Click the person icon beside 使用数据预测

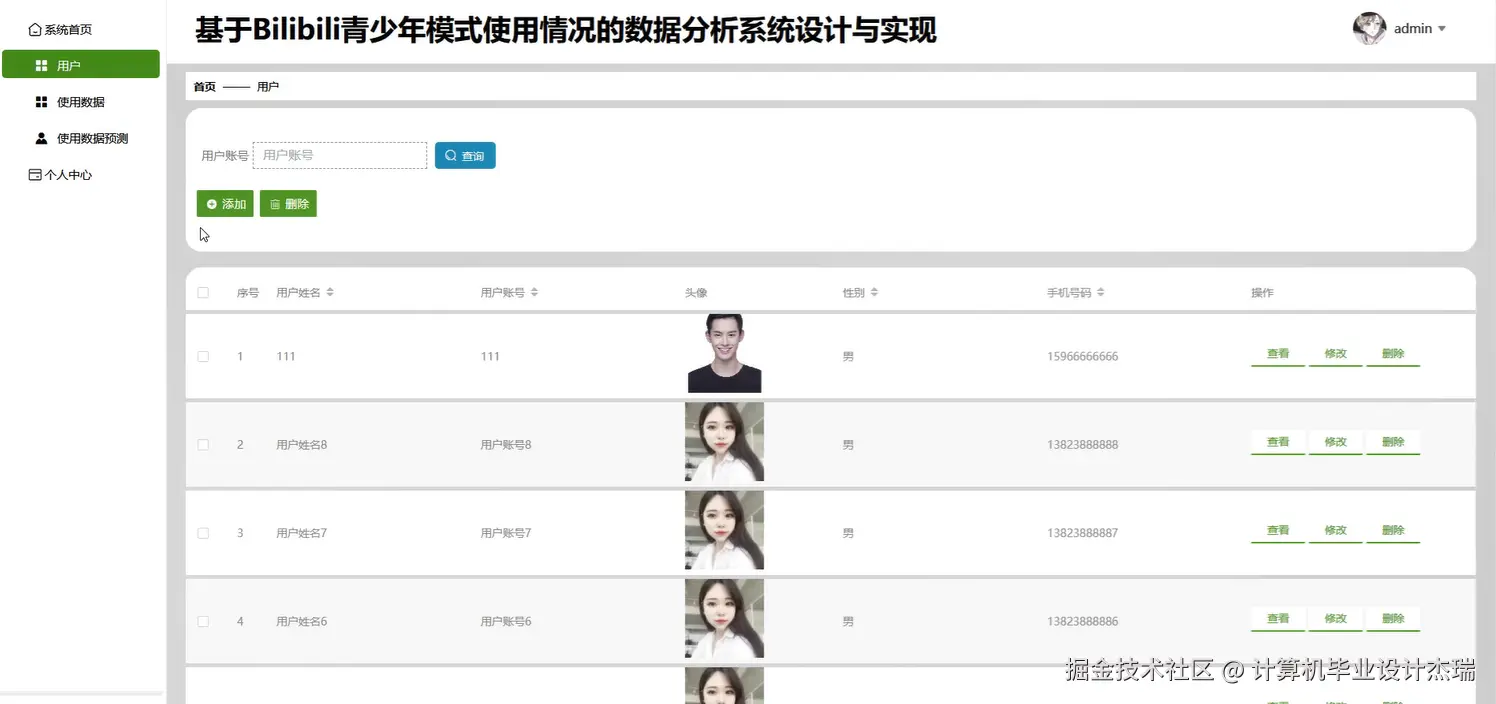tap(41, 138)
